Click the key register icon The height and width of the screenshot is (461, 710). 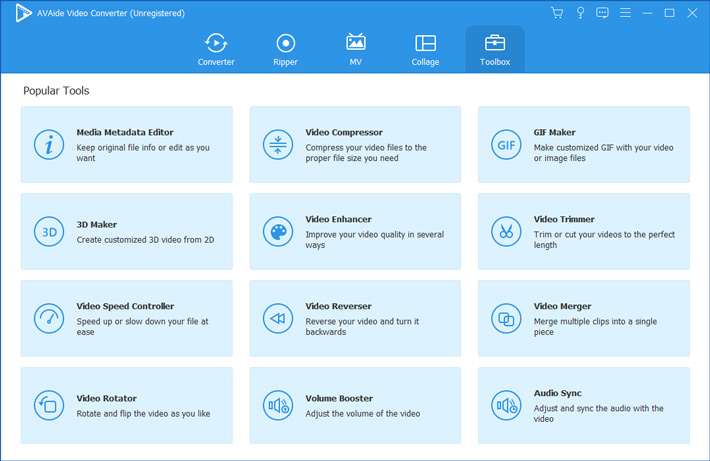click(579, 13)
